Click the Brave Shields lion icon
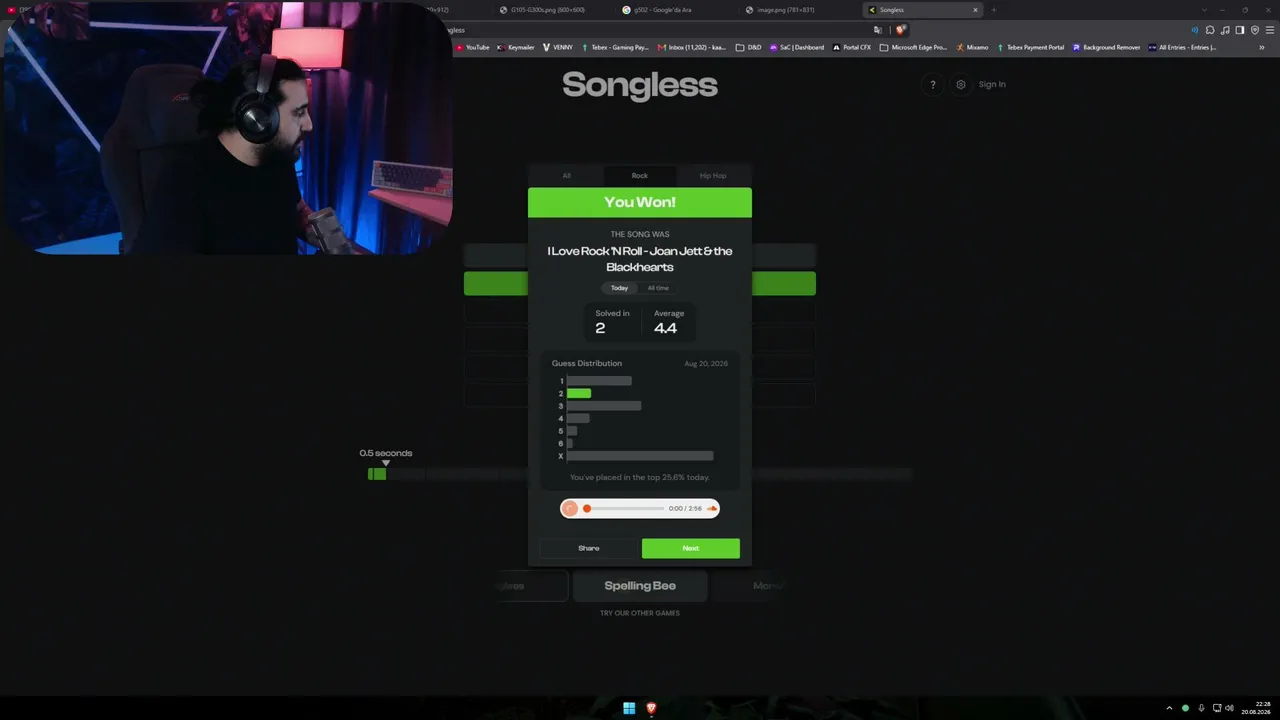 [900, 30]
